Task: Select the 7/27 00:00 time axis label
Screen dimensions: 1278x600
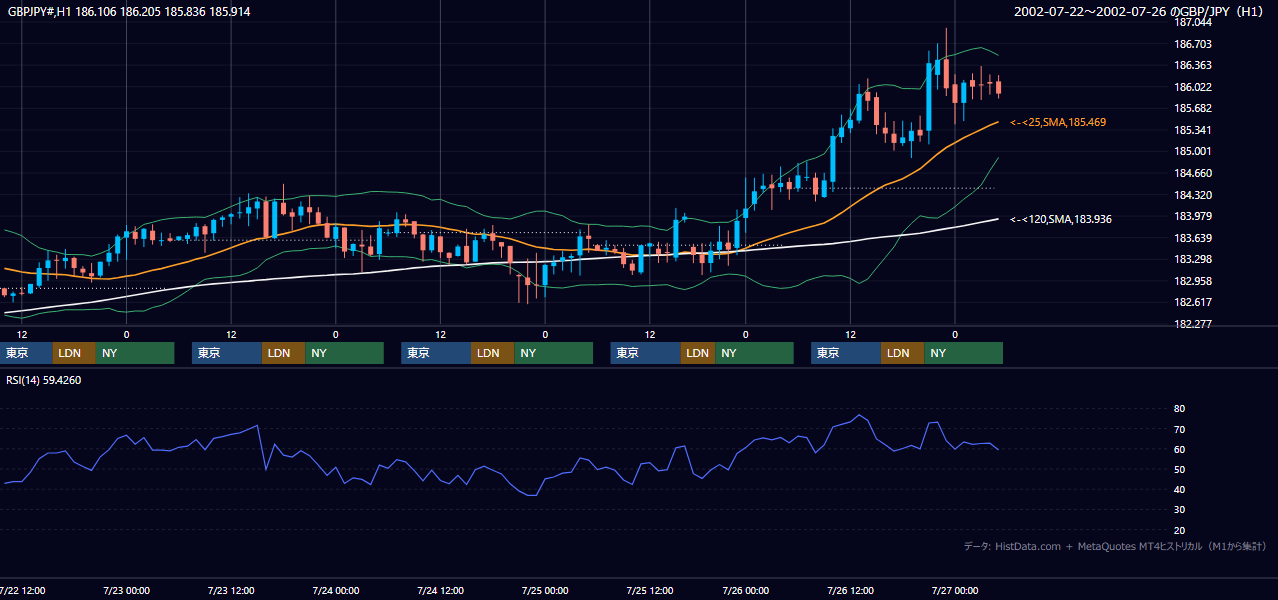Action: tap(954, 590)
